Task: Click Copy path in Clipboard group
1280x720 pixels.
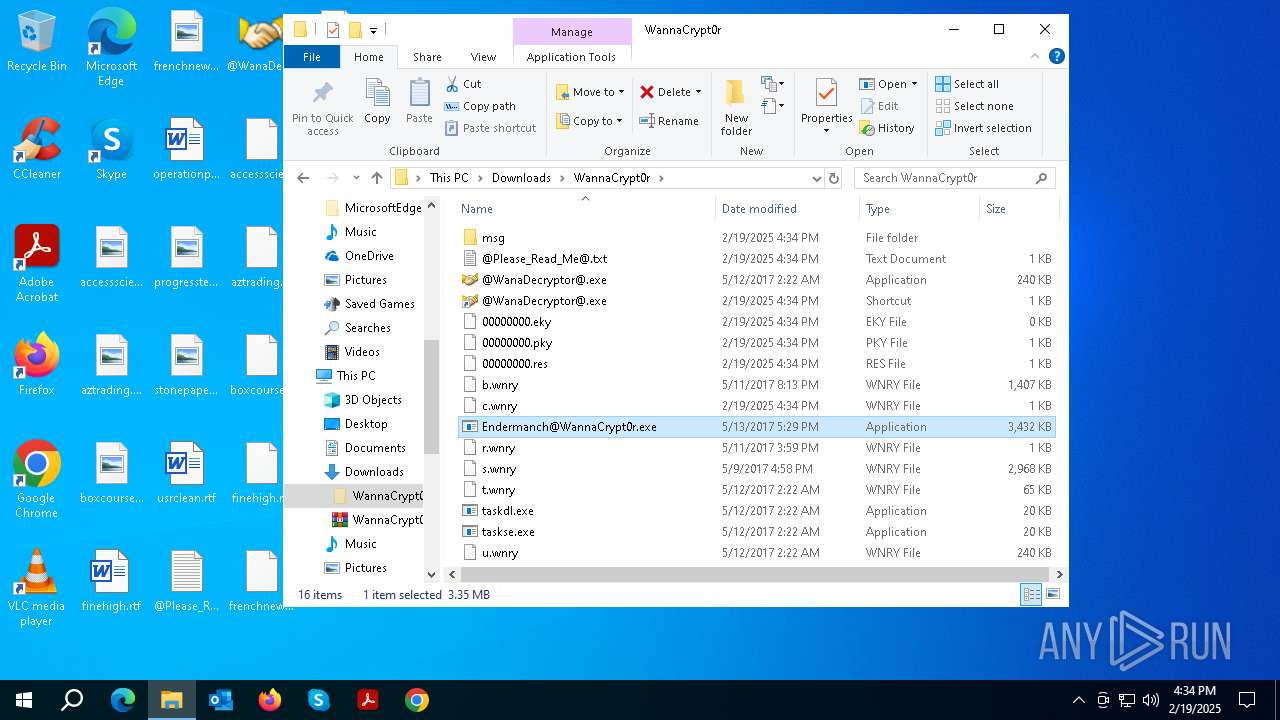Action: click(x=480, y=106)
